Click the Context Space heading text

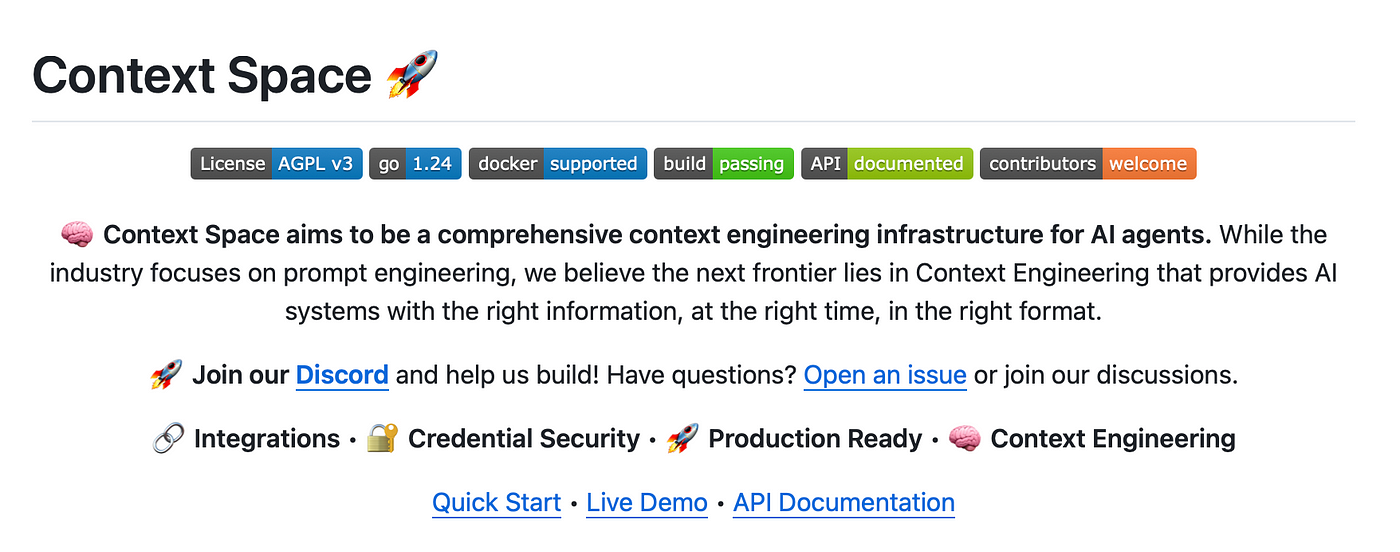[x=202, y=76]
